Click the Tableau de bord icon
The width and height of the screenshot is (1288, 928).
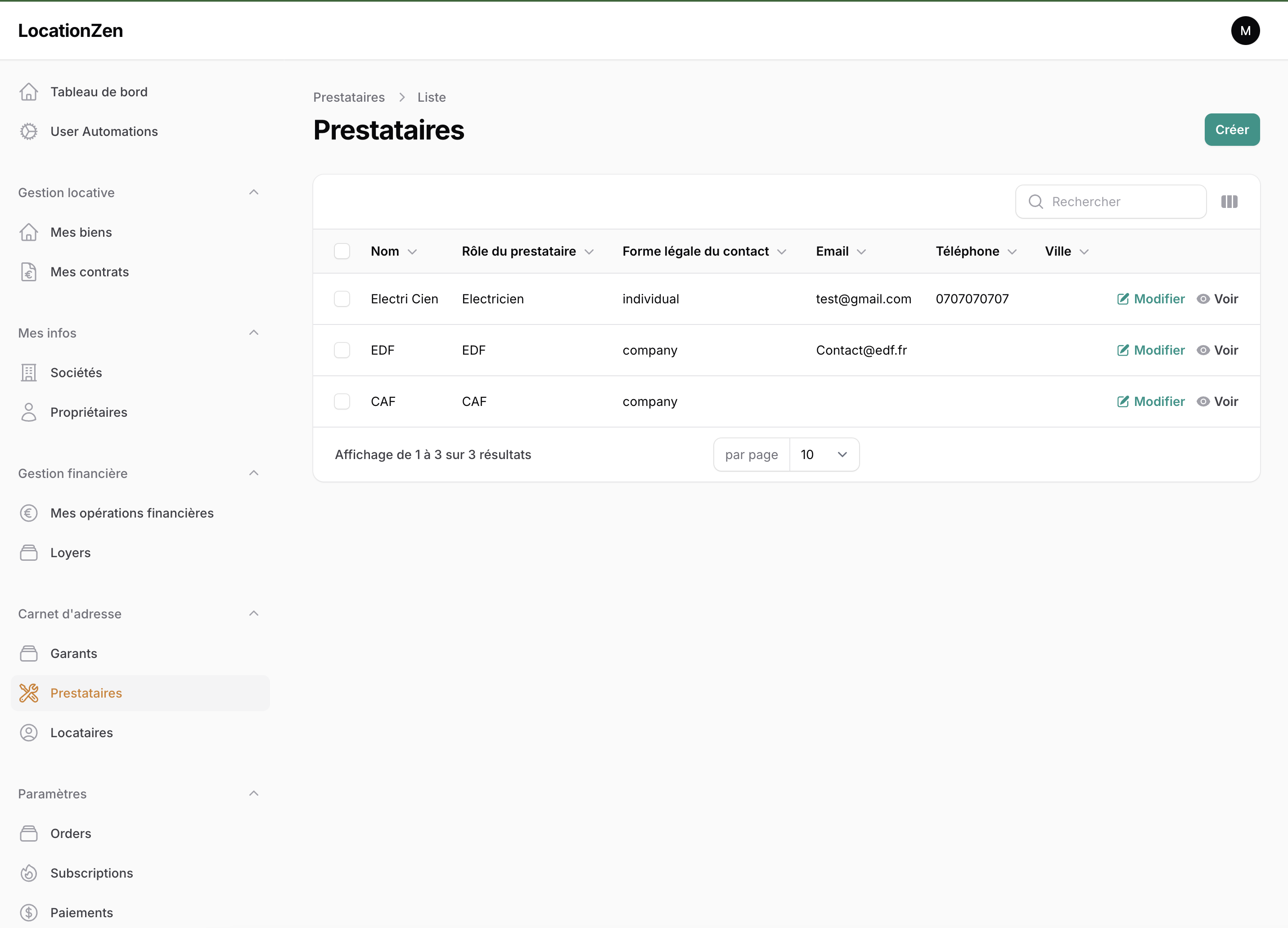28,91
